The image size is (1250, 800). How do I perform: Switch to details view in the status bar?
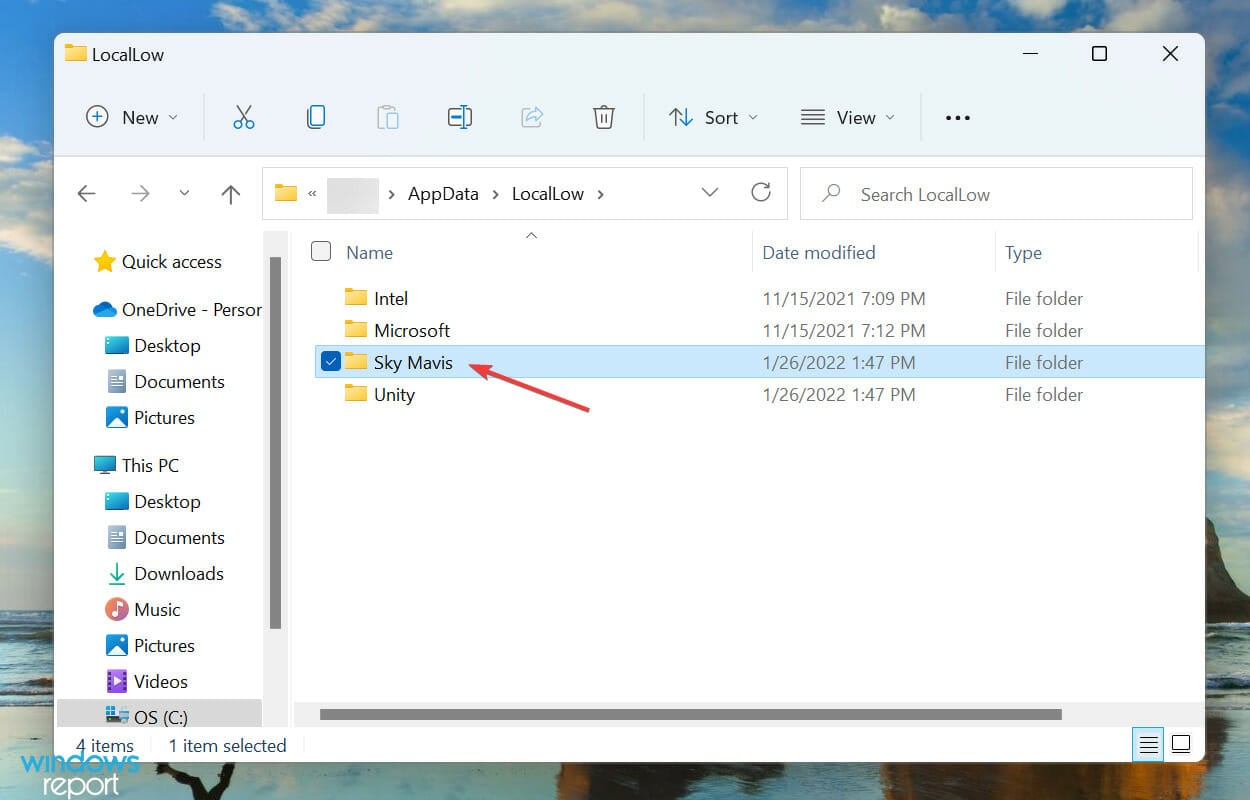[1149, 745]
